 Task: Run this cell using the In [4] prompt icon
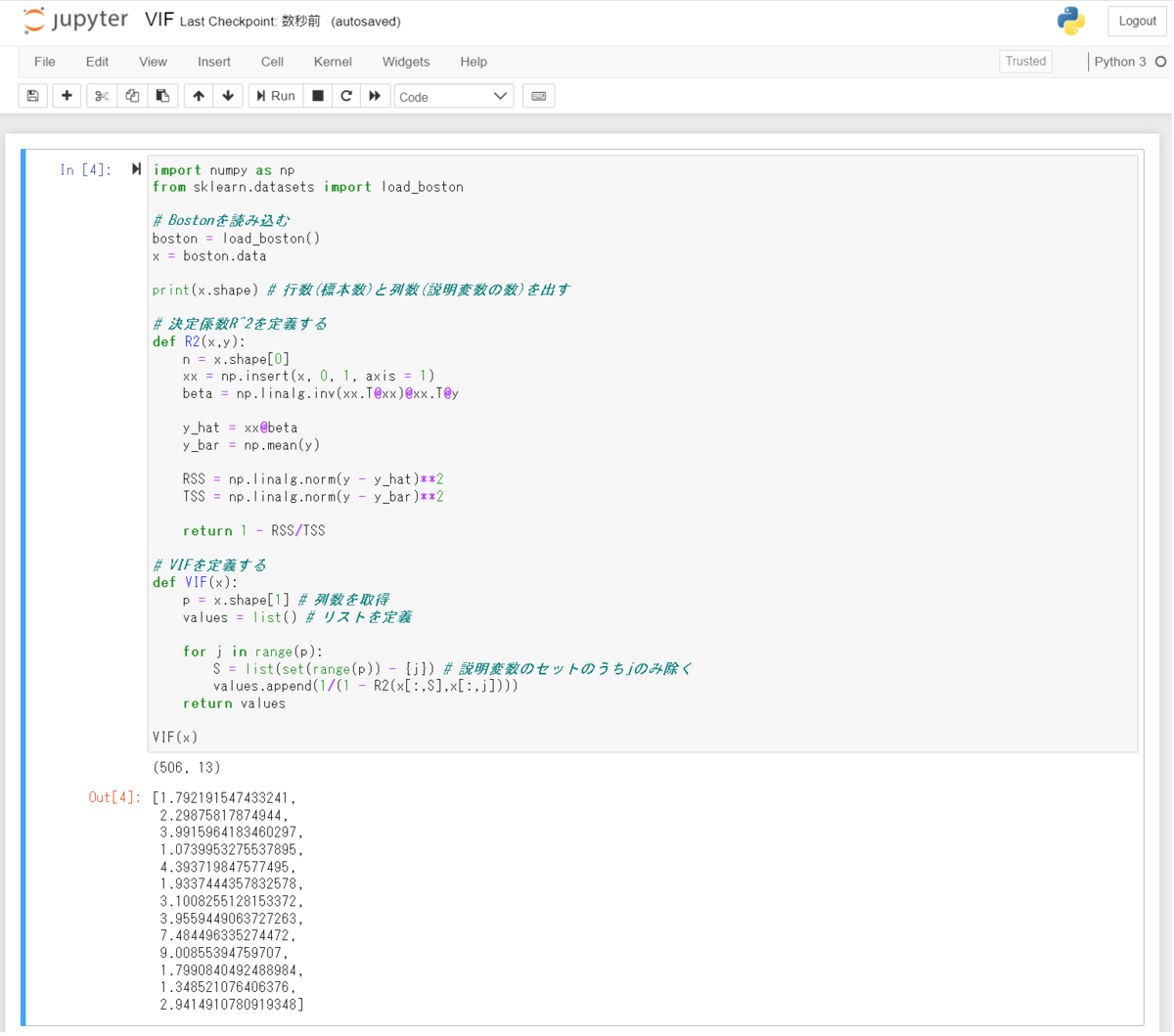pyautogui.click(x=136, y=169)
